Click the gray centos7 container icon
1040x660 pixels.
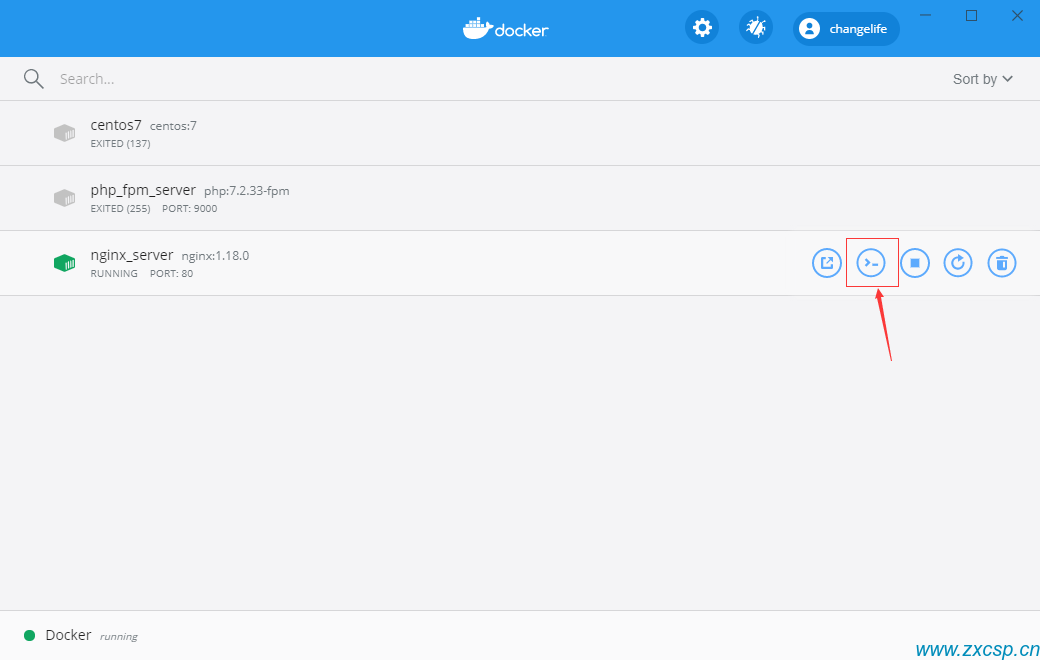pos(64,133)
